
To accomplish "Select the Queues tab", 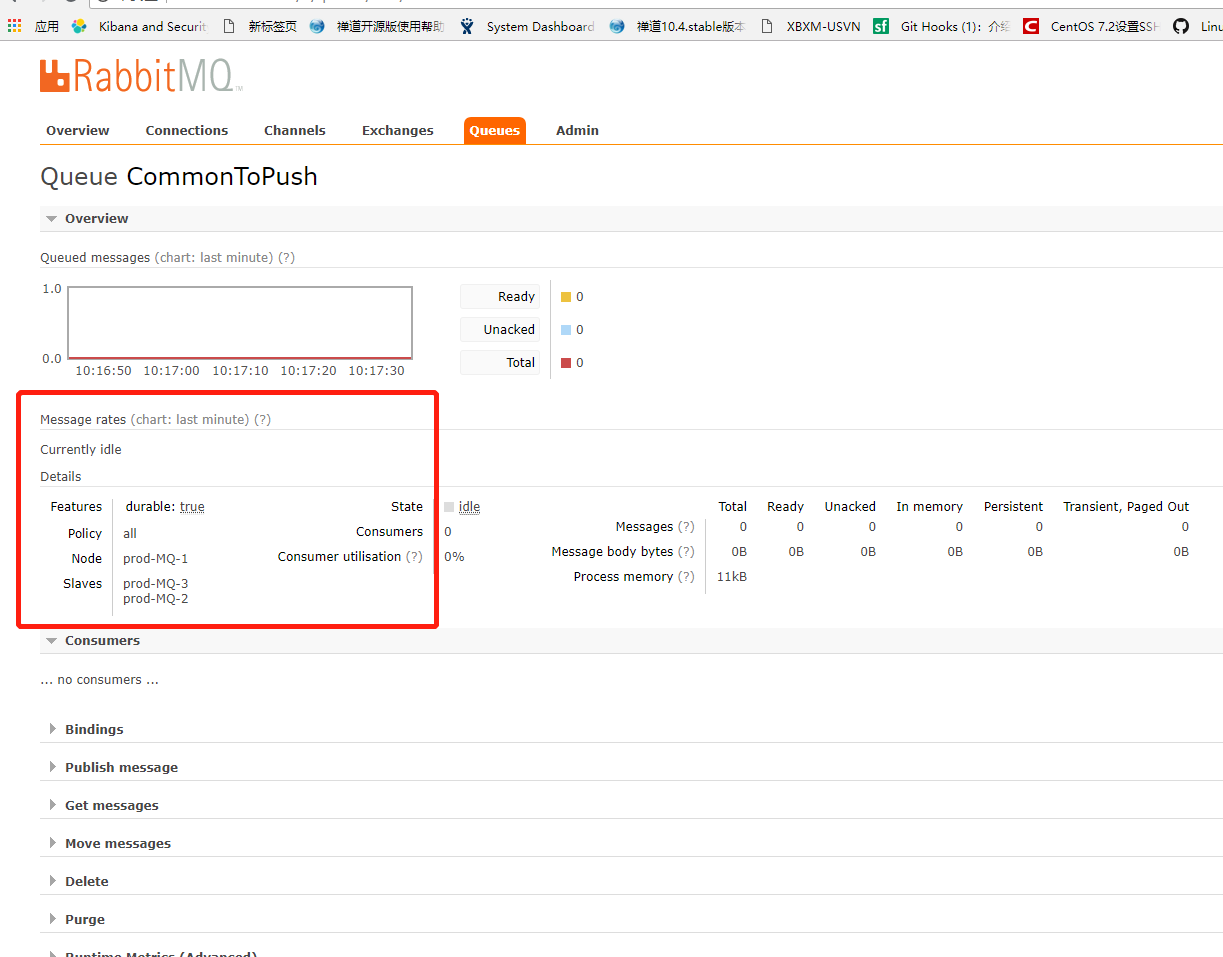I will pos(495,130).
